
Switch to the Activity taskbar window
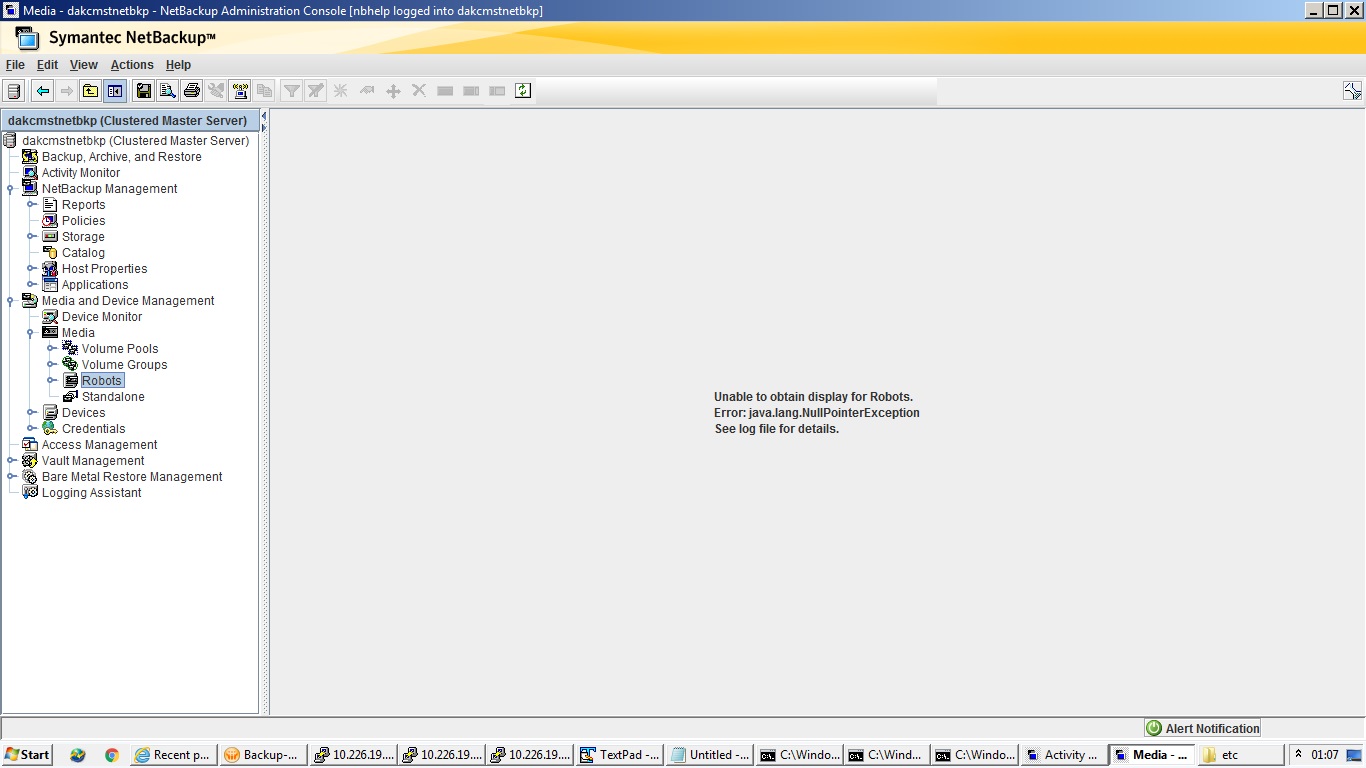[x=1063, y=755]
